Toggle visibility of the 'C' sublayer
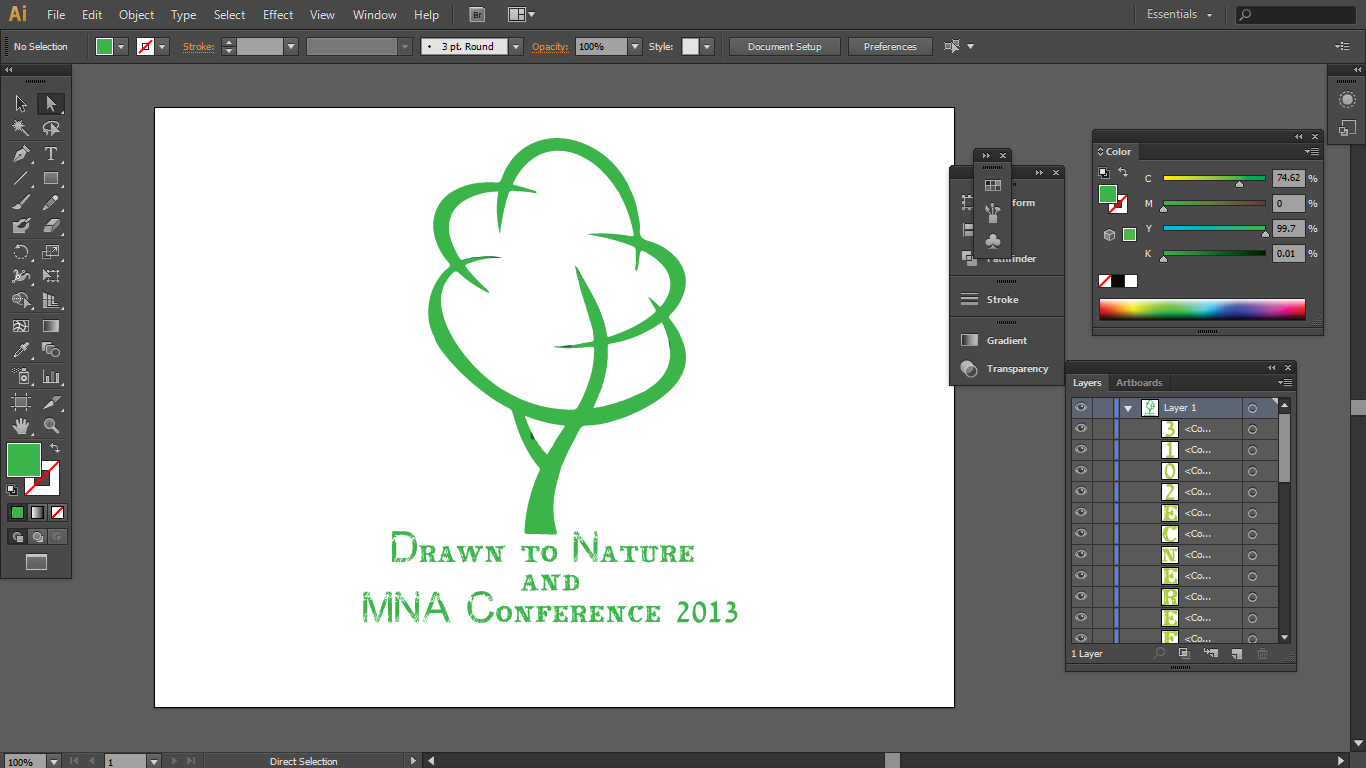1366x768 pixels. pos(1080,534)
